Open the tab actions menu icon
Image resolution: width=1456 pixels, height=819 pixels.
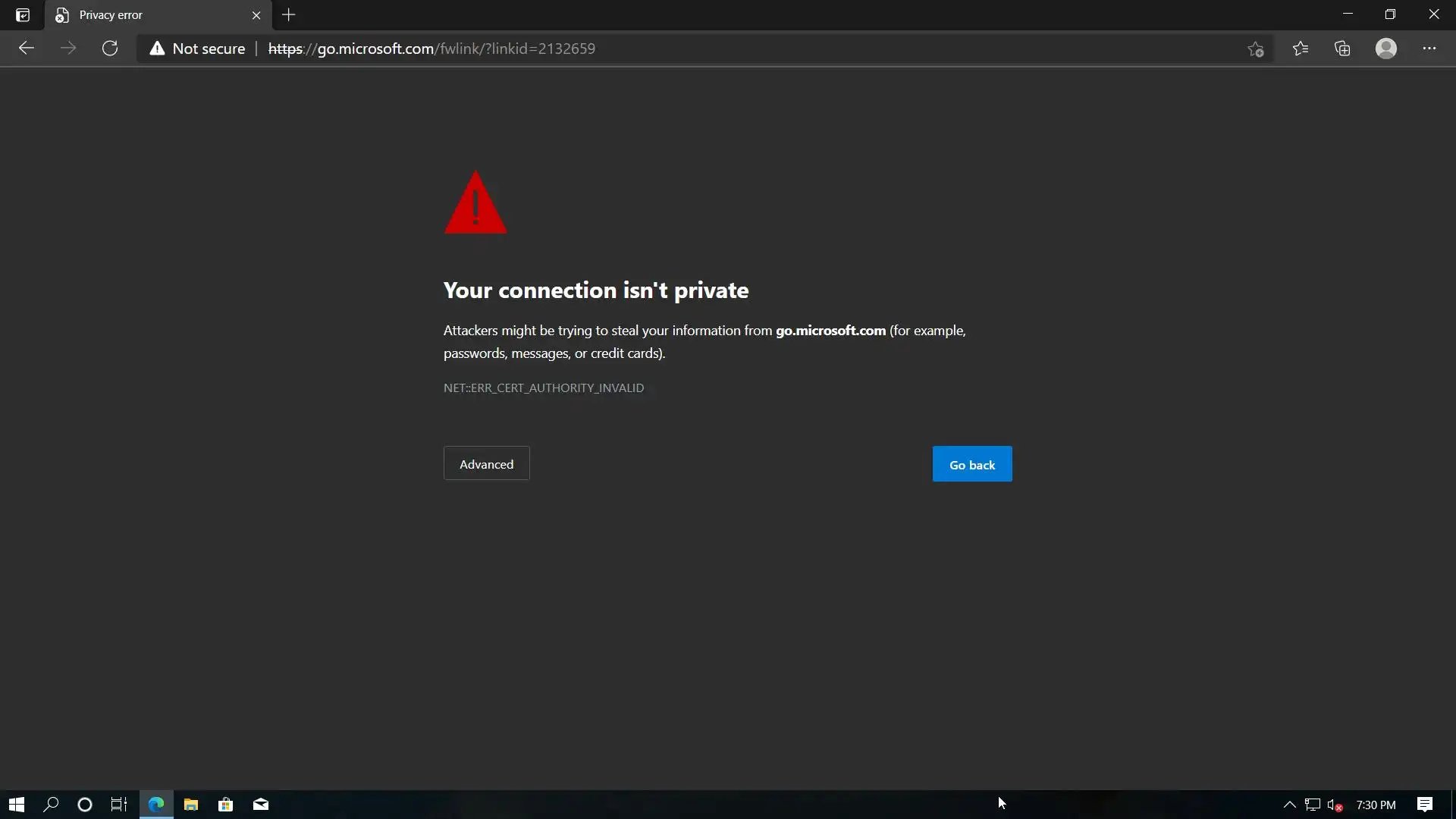point(23,15)
